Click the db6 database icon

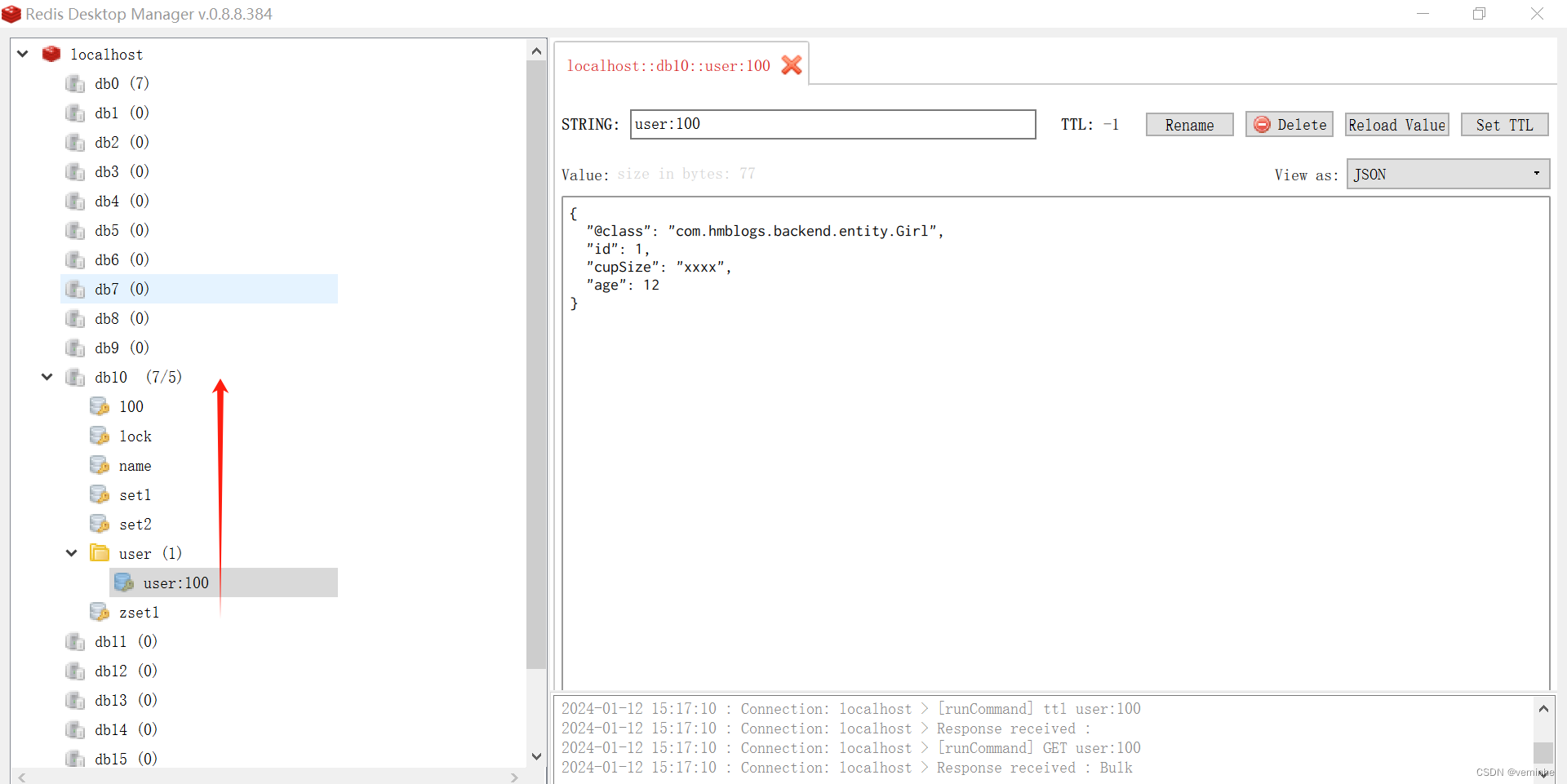click(x=75, y=259)
